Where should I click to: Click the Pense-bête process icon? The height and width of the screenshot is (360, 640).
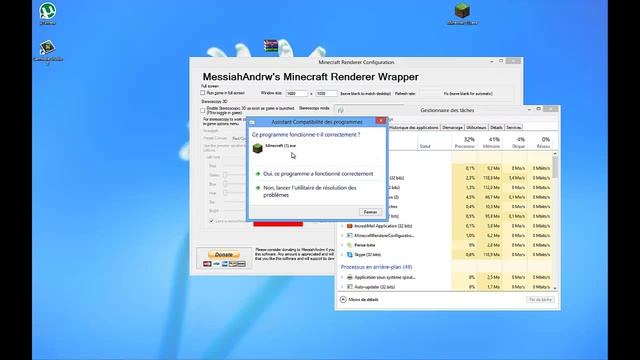point(349,245)
